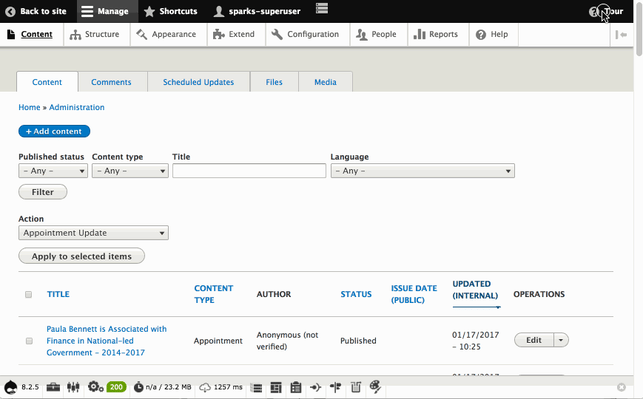Click the Add content button

pyautogui.click(x=54, y=131)
